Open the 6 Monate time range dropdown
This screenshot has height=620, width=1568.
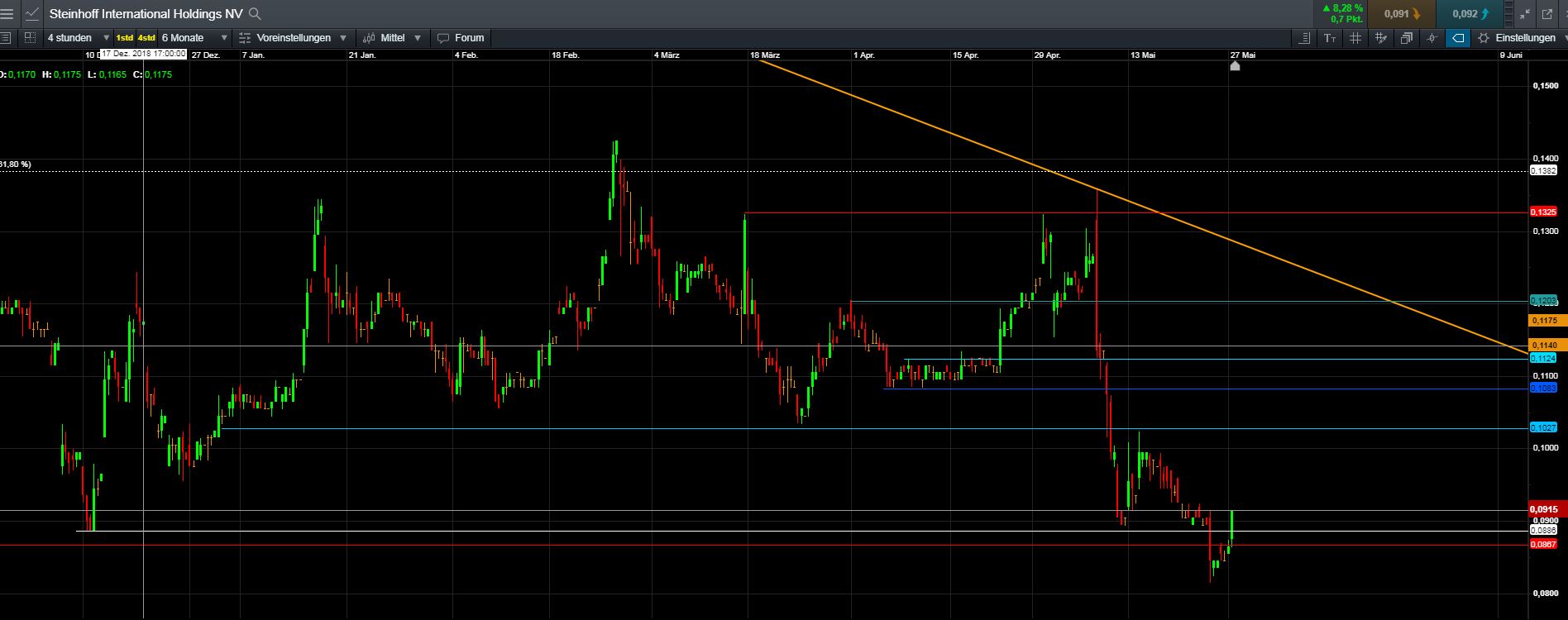(x=195, y=38)
